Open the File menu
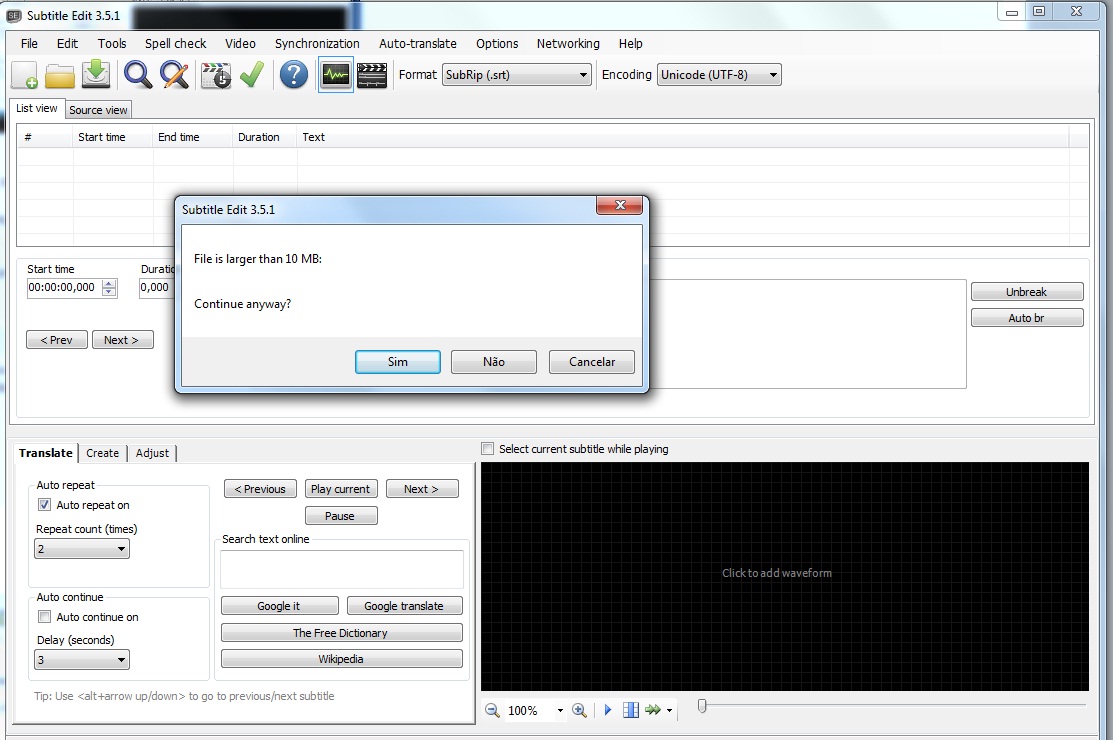Viewport: 1113px width, 740px height. coord(29,43)
